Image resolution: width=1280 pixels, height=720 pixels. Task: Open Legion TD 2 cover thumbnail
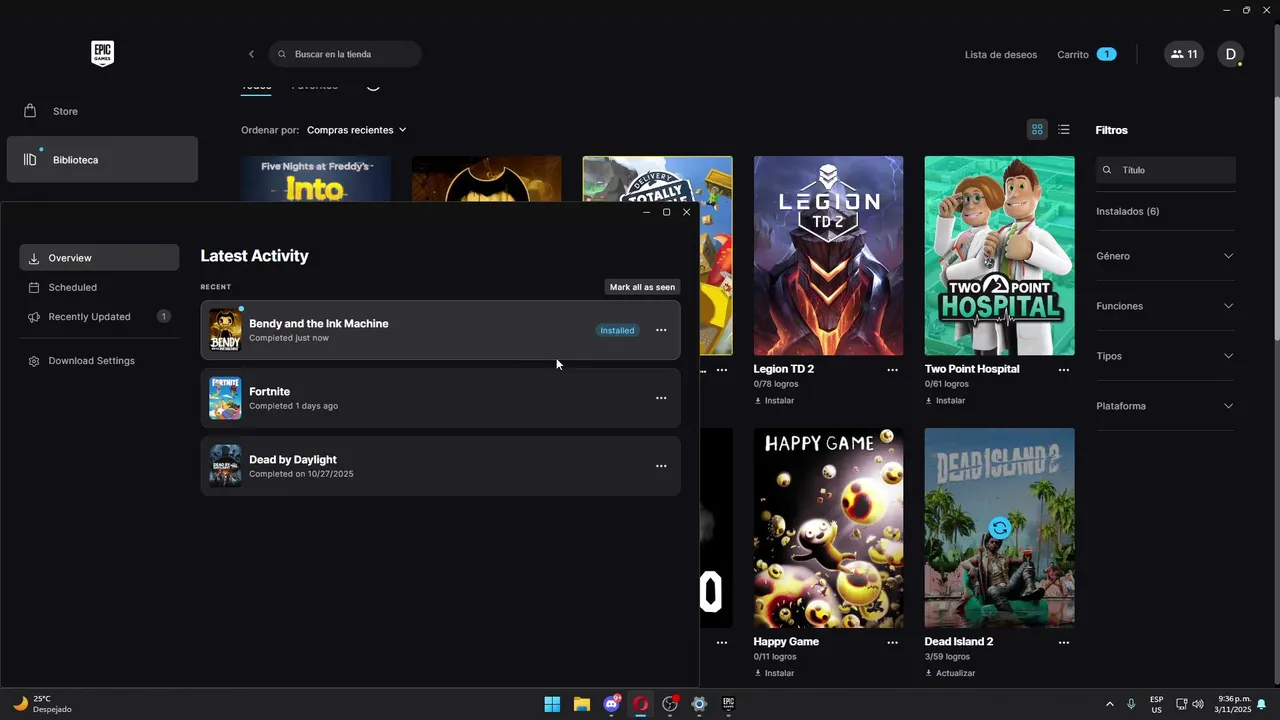(x=828, y=255)
